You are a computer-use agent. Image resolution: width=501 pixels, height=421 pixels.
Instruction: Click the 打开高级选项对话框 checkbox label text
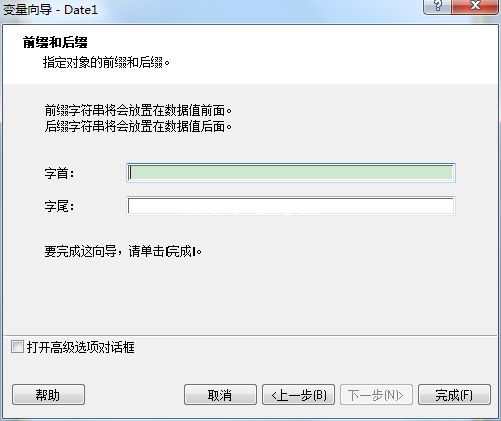pyautogui.click(x=81, y=347)
